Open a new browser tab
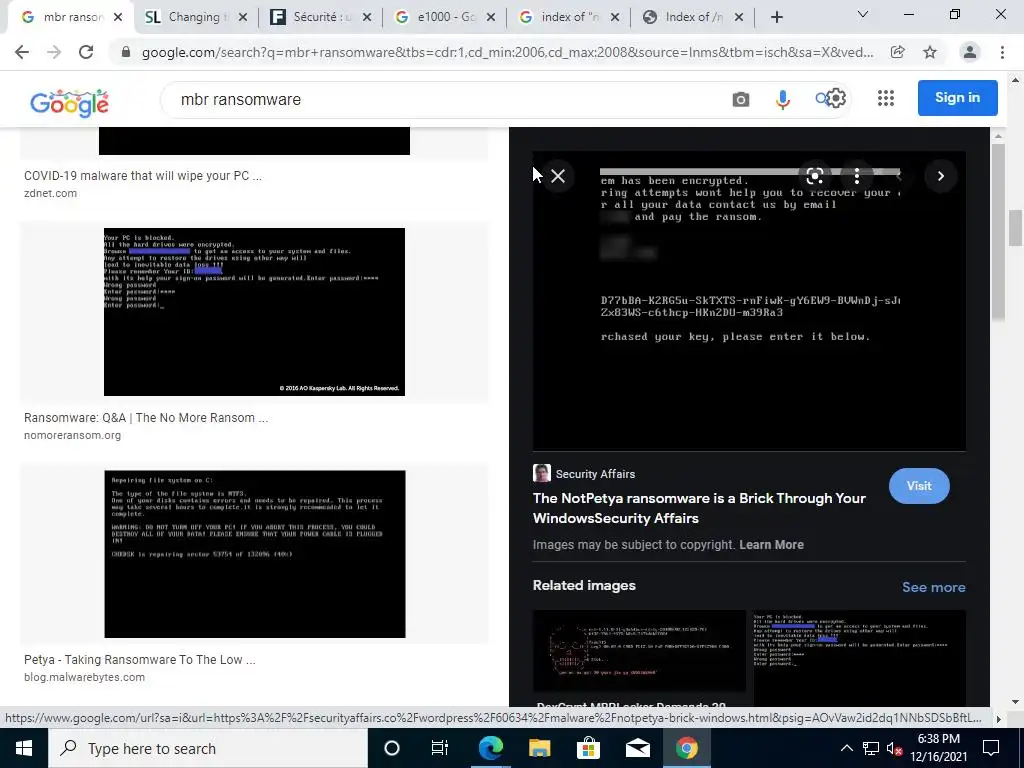Screen dimensions: 1024x768 pos(776,18)
